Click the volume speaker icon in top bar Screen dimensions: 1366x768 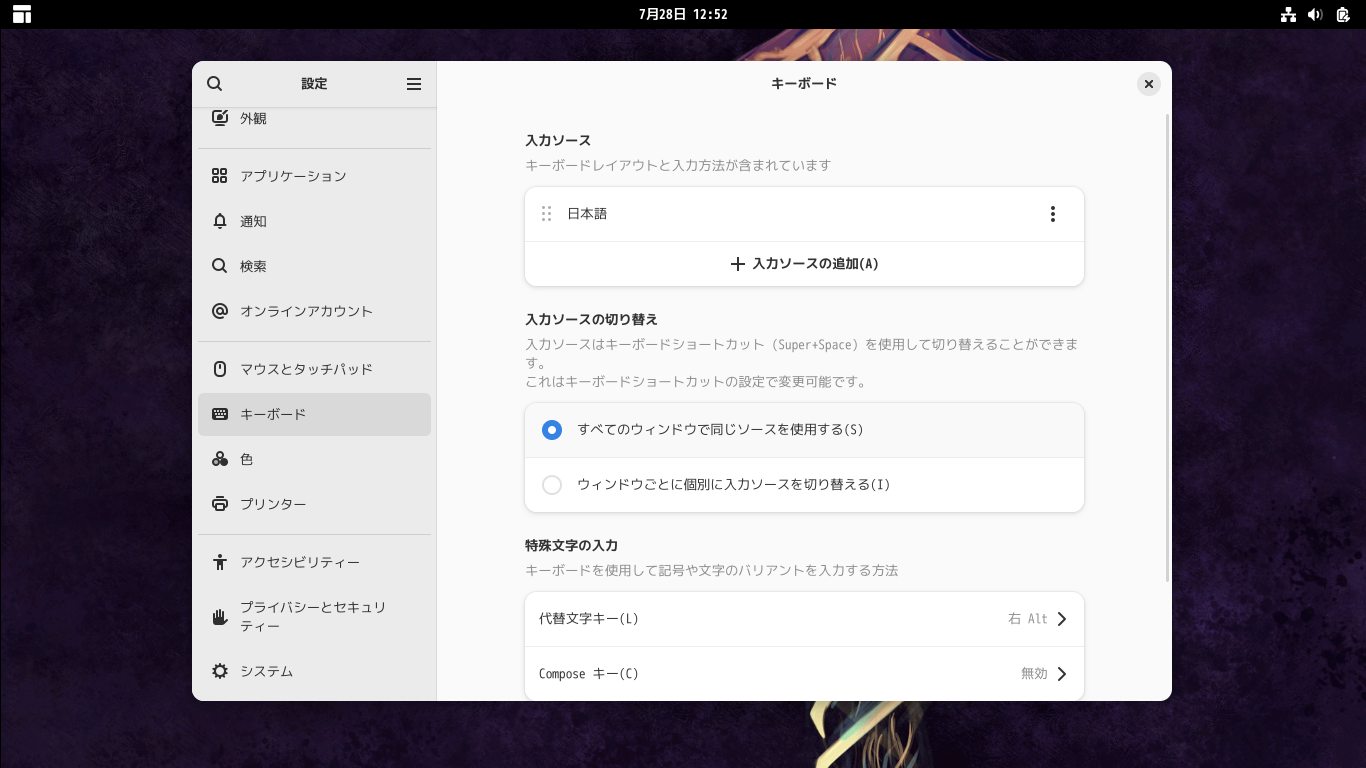[1315, 14]
